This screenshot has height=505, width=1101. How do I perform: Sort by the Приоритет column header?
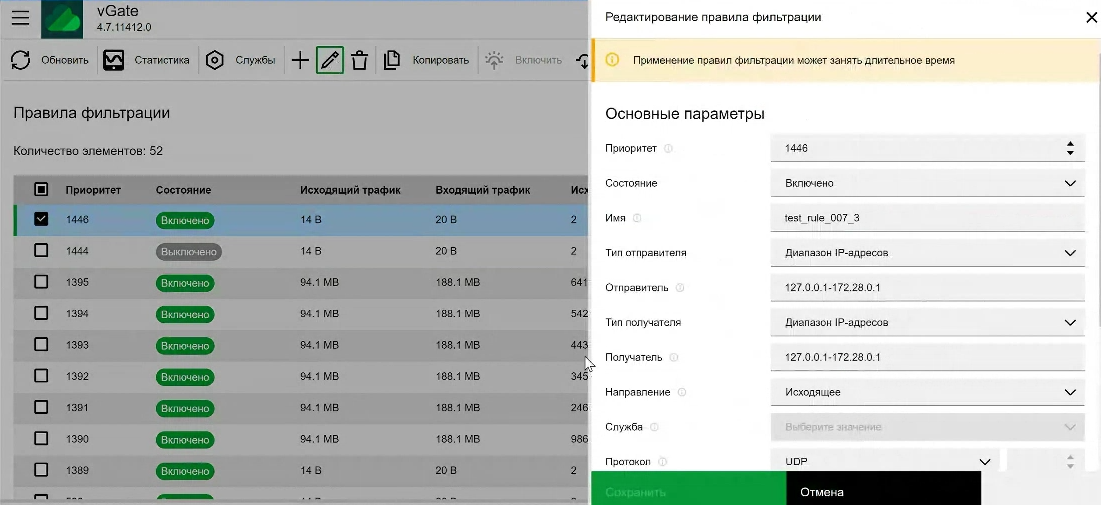pyautogui.click(x=93, y=190)
